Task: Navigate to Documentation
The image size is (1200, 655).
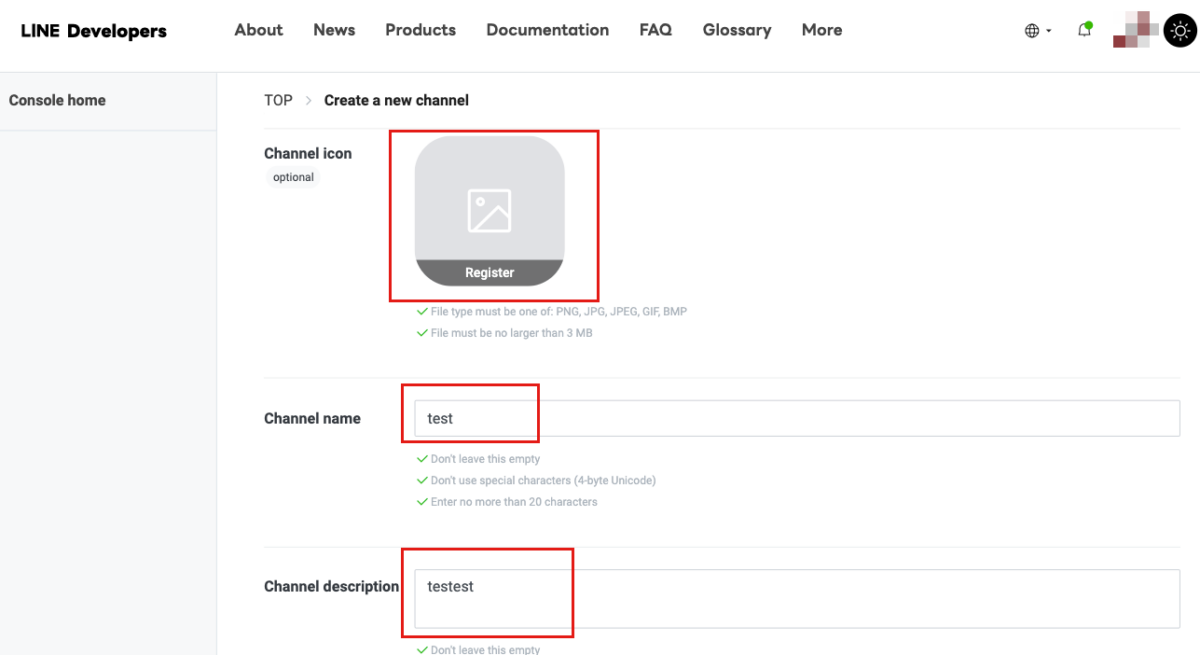Action: (547, 30)
